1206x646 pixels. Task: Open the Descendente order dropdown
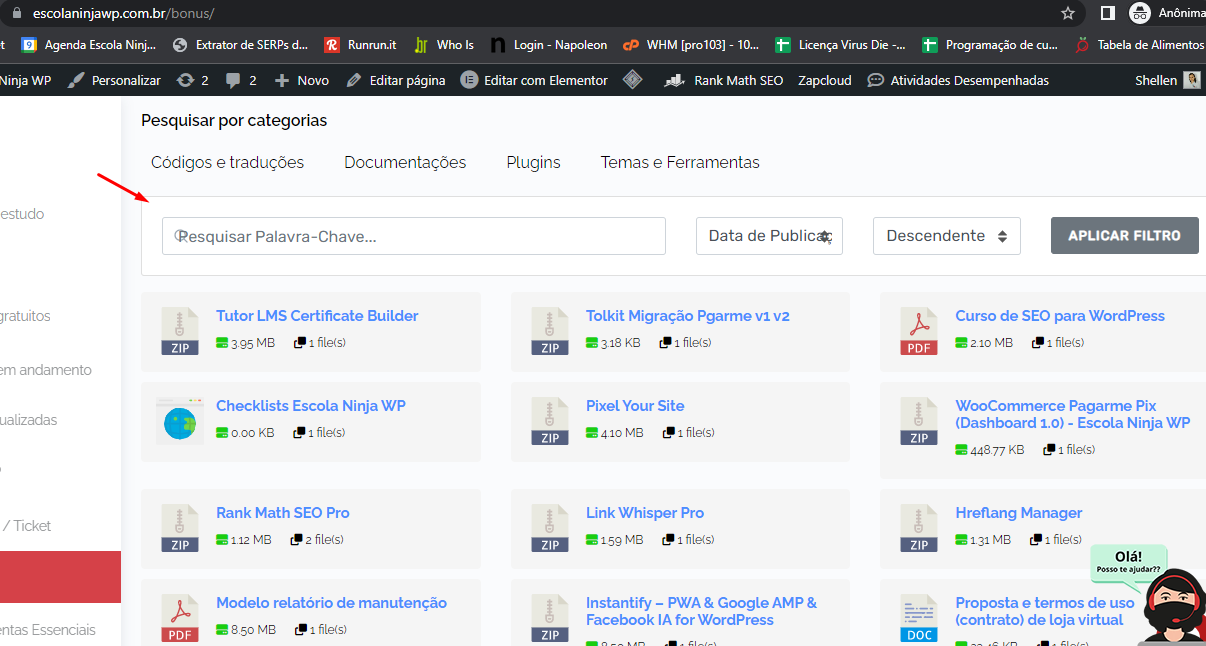(946, 236)
